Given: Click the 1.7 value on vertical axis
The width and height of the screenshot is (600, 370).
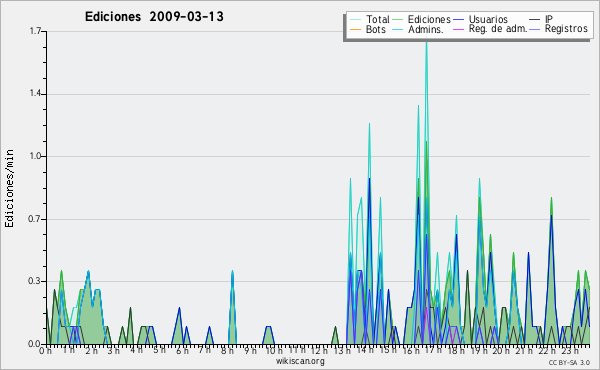Looking at the screenshot, I should click(35, 31).
